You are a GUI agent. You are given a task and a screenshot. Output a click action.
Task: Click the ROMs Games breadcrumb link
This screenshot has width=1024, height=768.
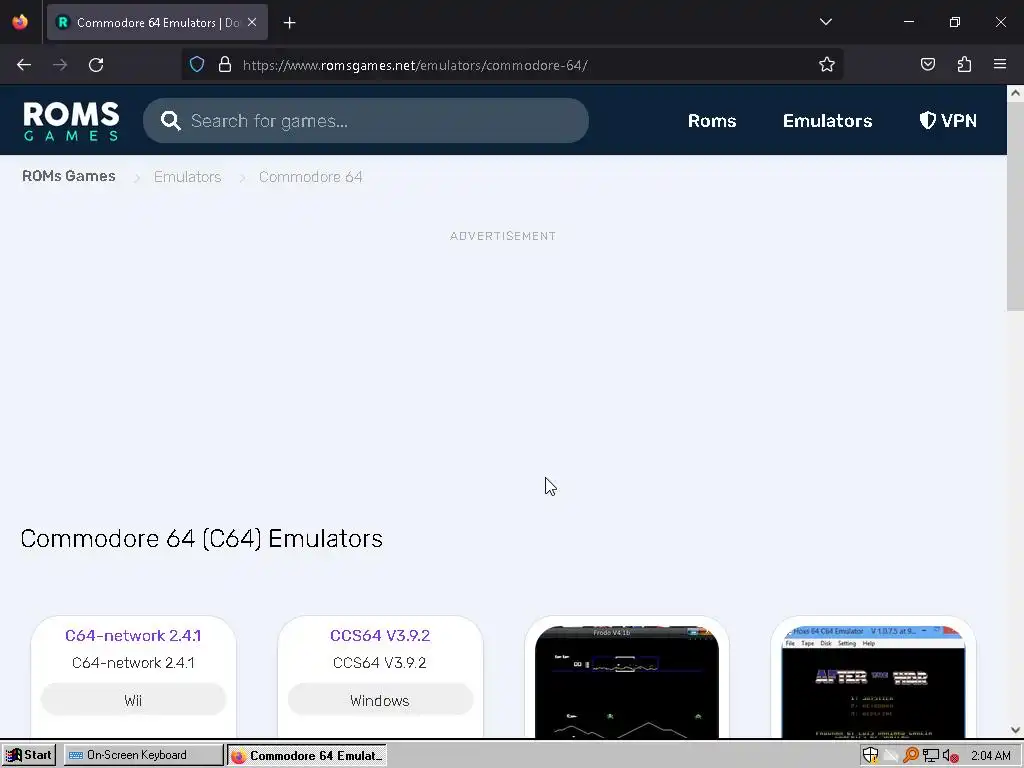(x=69, y=176)
